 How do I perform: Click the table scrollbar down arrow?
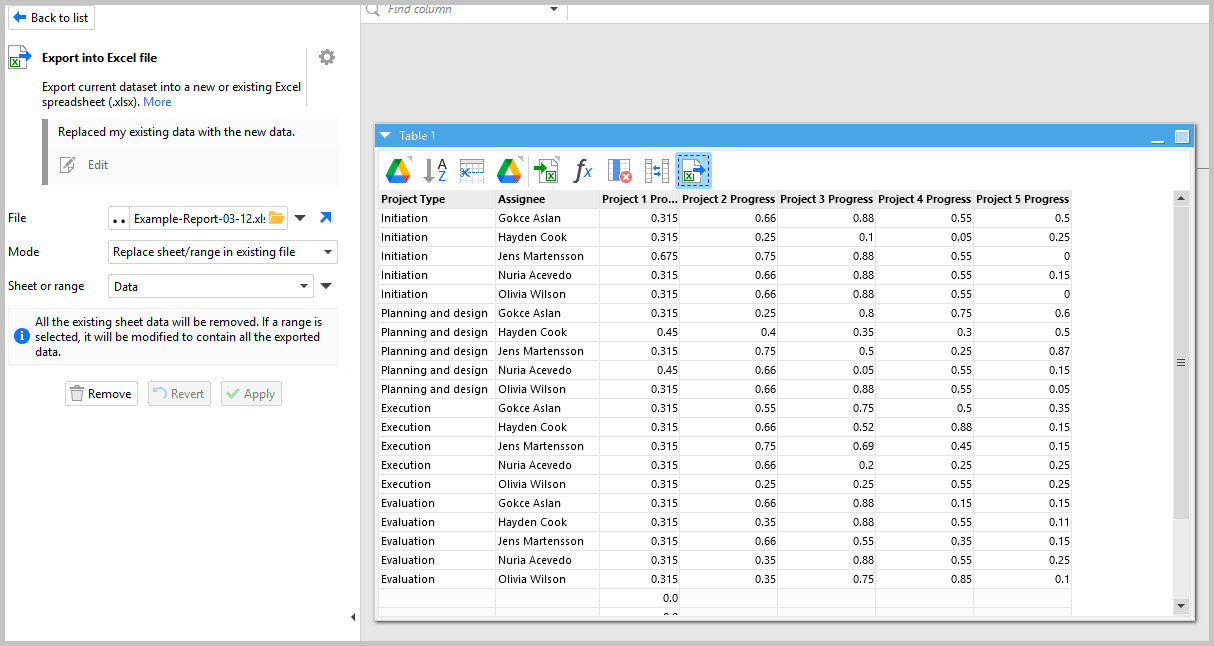(1181, 605)
